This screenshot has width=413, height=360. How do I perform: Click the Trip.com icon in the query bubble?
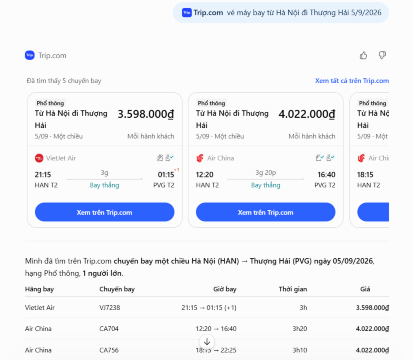click(x=187, y=13)
